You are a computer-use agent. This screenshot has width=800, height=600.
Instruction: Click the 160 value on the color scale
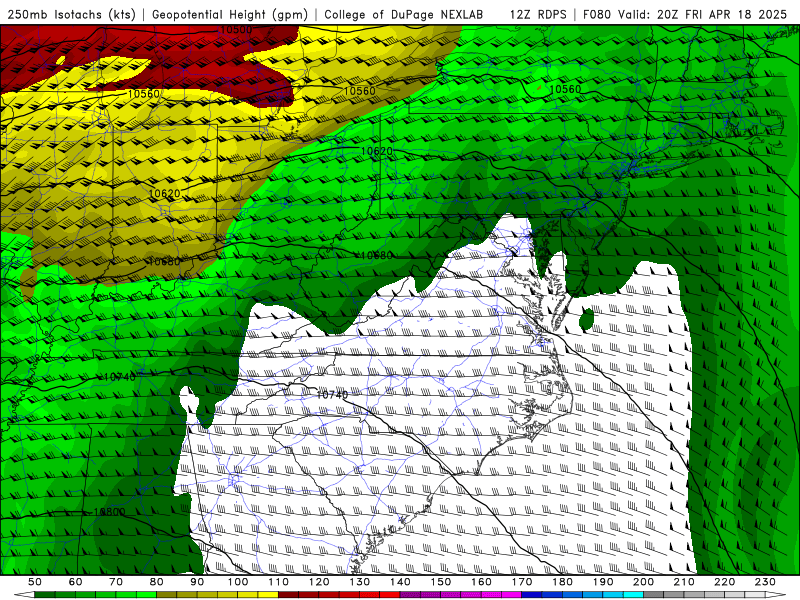(x=481, y=582)
